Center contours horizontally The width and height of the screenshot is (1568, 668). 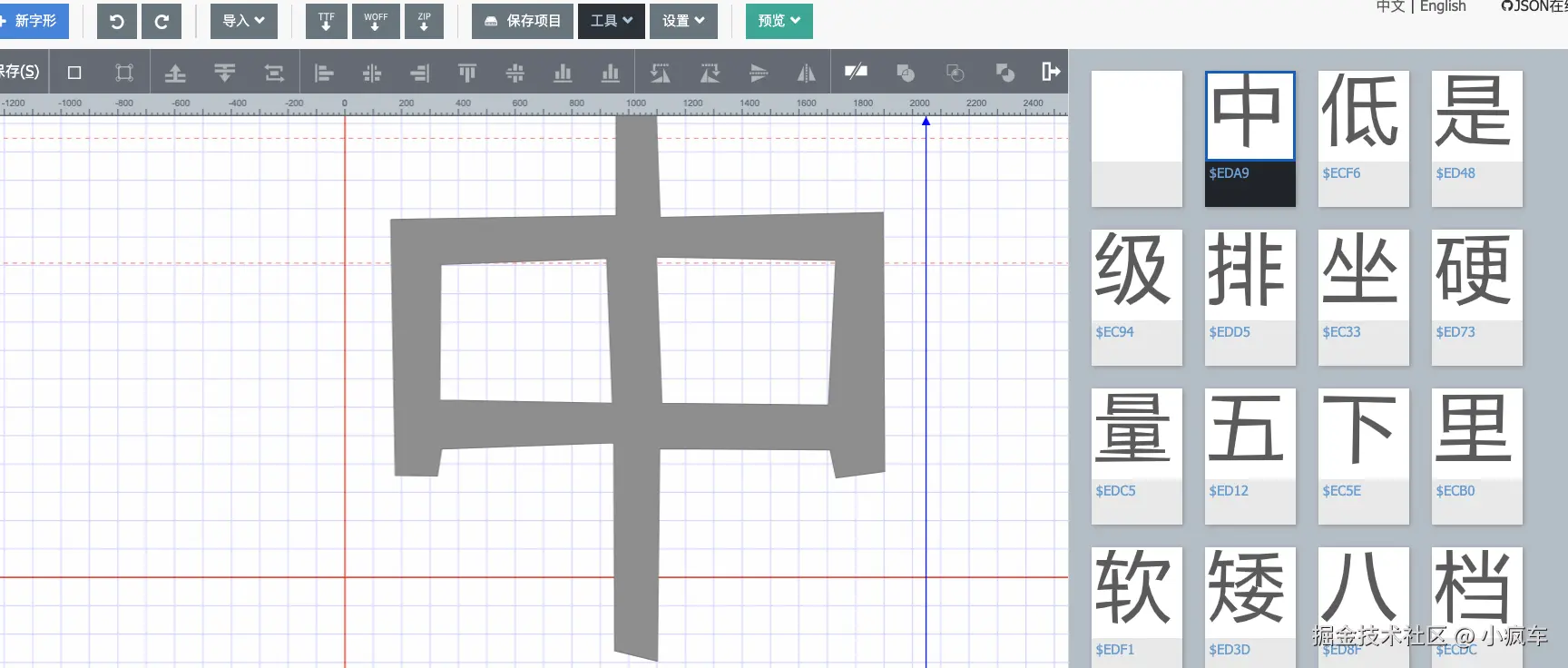372,73
